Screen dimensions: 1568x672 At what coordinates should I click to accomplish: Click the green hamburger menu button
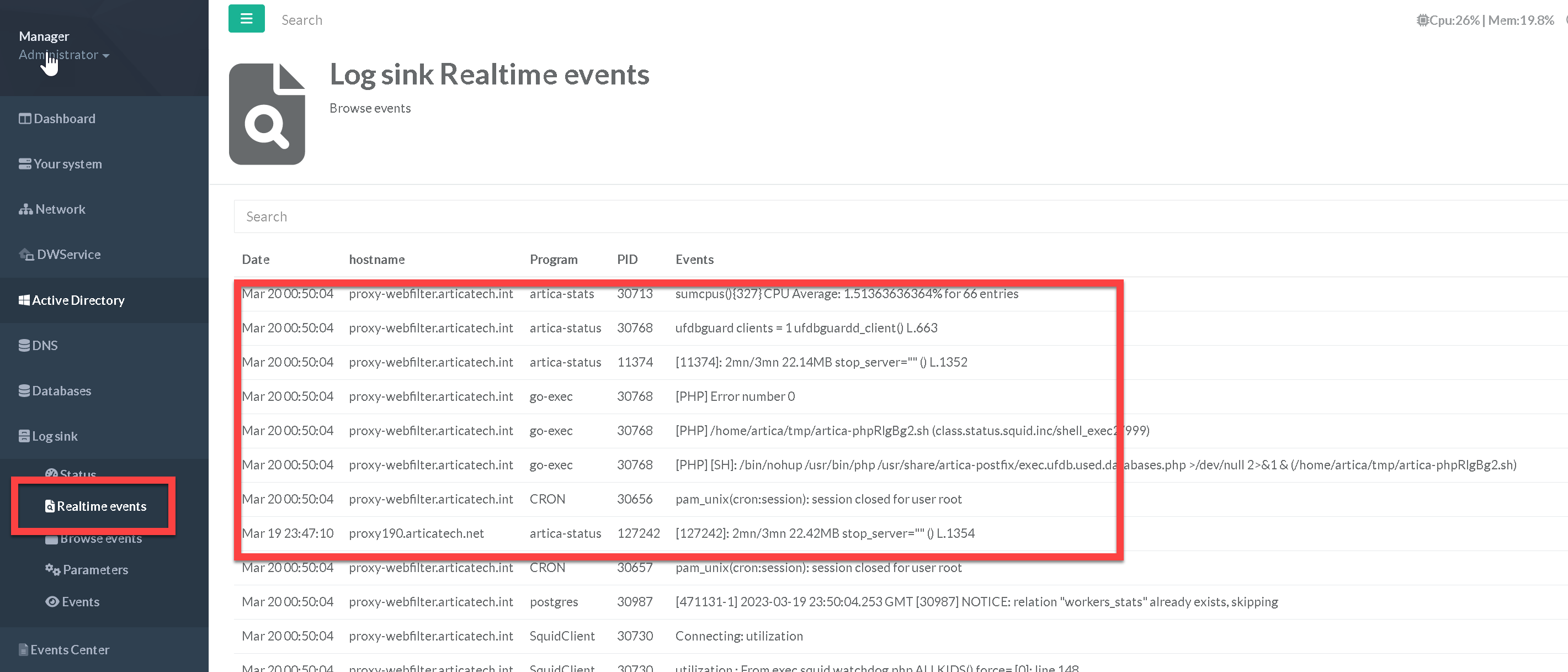(x=246, y=18)
